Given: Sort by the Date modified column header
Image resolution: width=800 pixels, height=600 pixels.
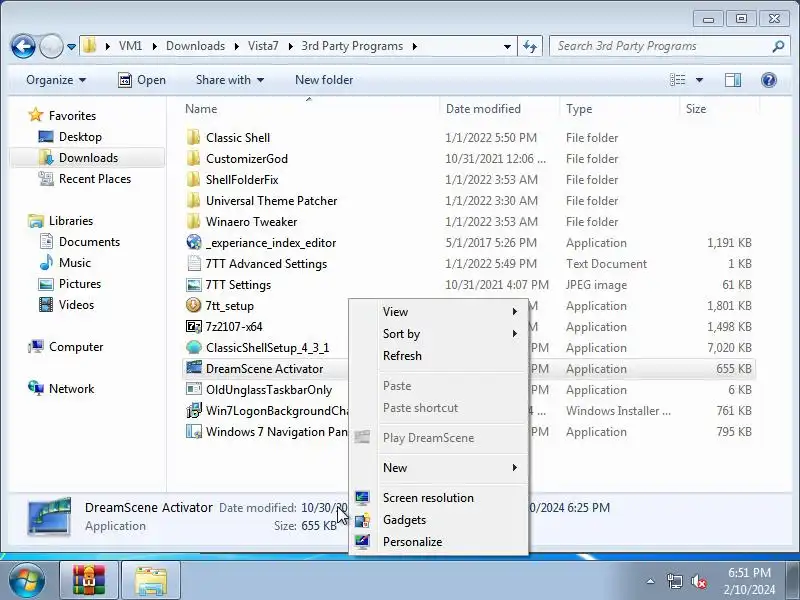Looking at the screenshot, I should pyautogui.click(x=483, y=109).
